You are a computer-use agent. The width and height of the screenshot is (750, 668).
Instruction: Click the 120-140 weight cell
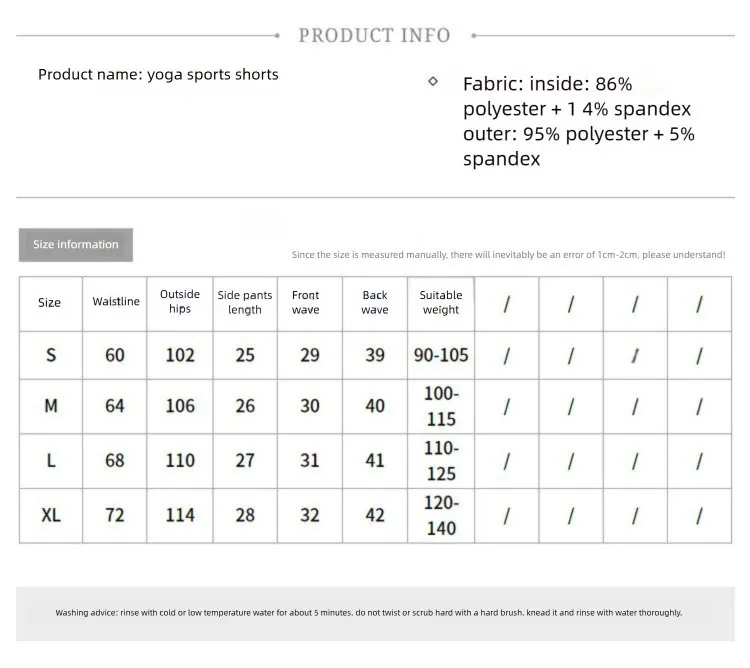(441, 515)
